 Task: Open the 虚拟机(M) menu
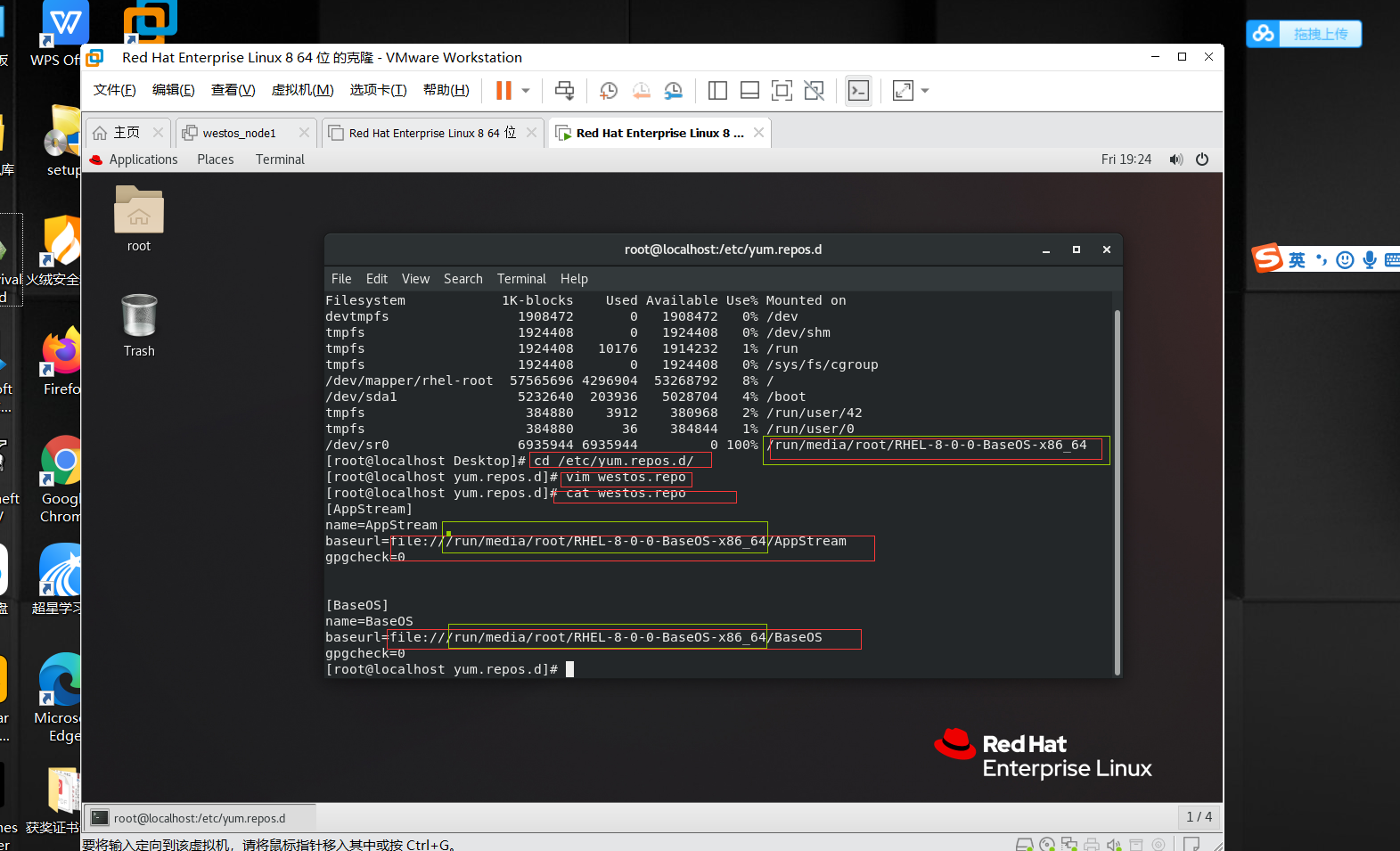tap(302, 90)
